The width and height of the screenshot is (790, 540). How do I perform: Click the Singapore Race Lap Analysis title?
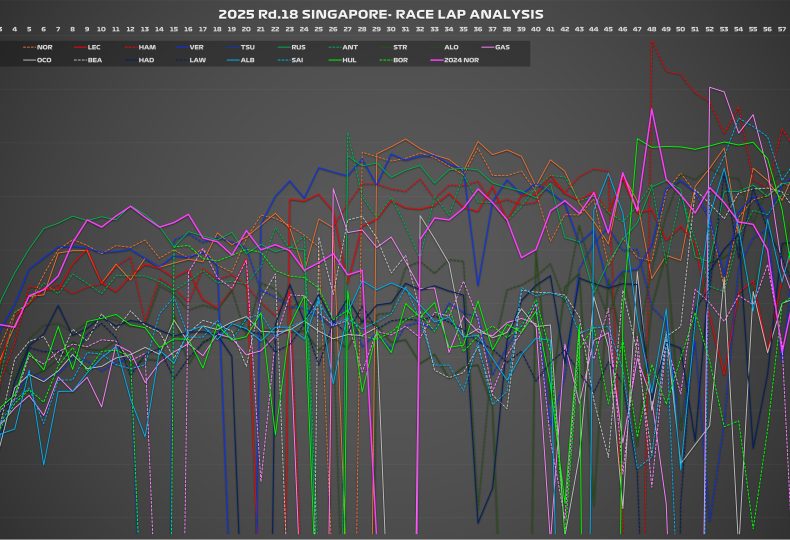(x=381, y=14)
